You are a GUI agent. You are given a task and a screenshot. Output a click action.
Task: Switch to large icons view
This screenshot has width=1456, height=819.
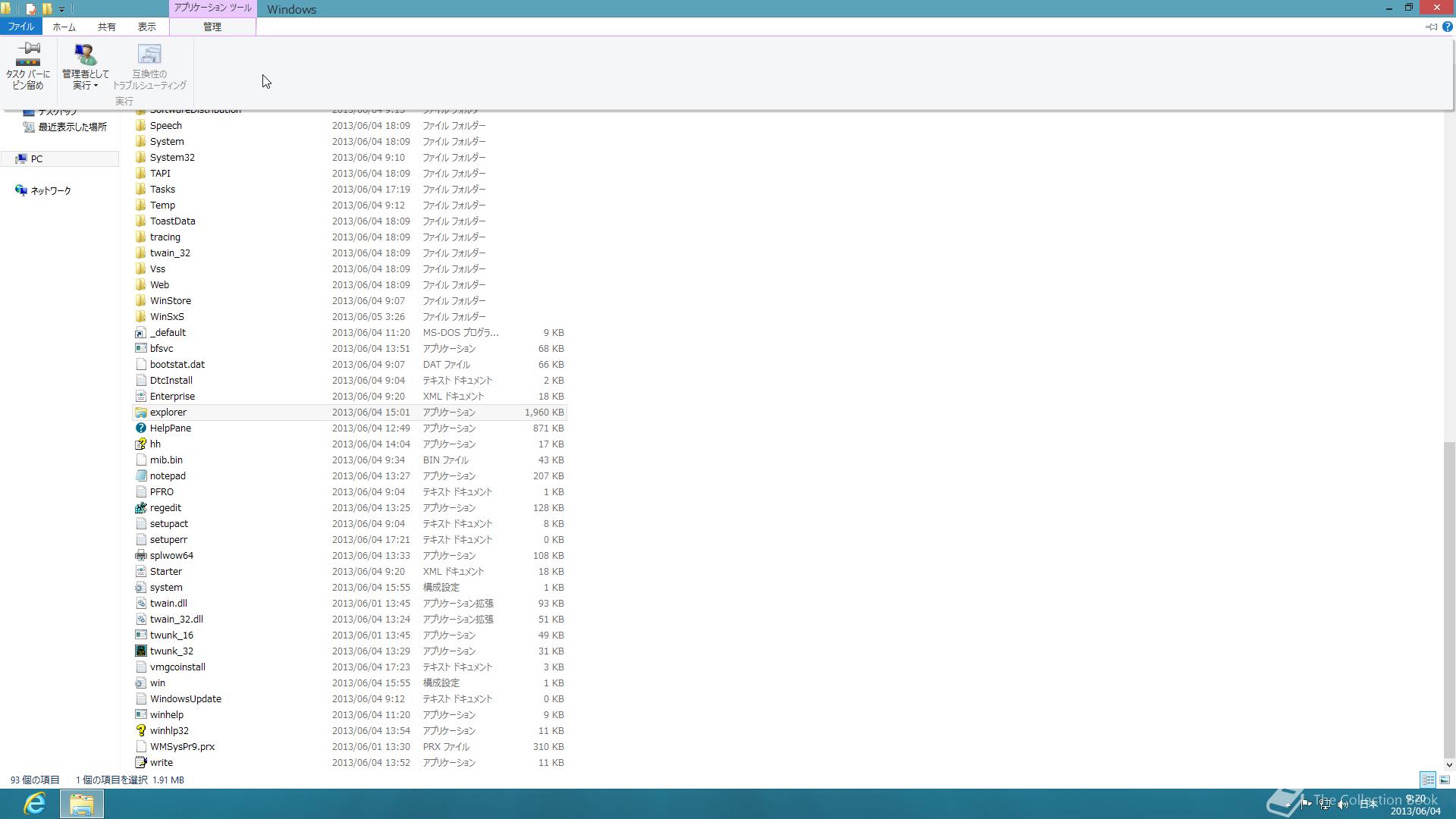(1445, 780)
